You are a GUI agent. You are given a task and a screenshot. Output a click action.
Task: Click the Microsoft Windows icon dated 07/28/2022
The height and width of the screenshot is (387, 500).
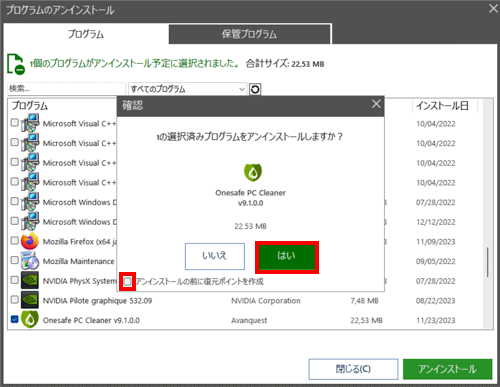(30, 202)
